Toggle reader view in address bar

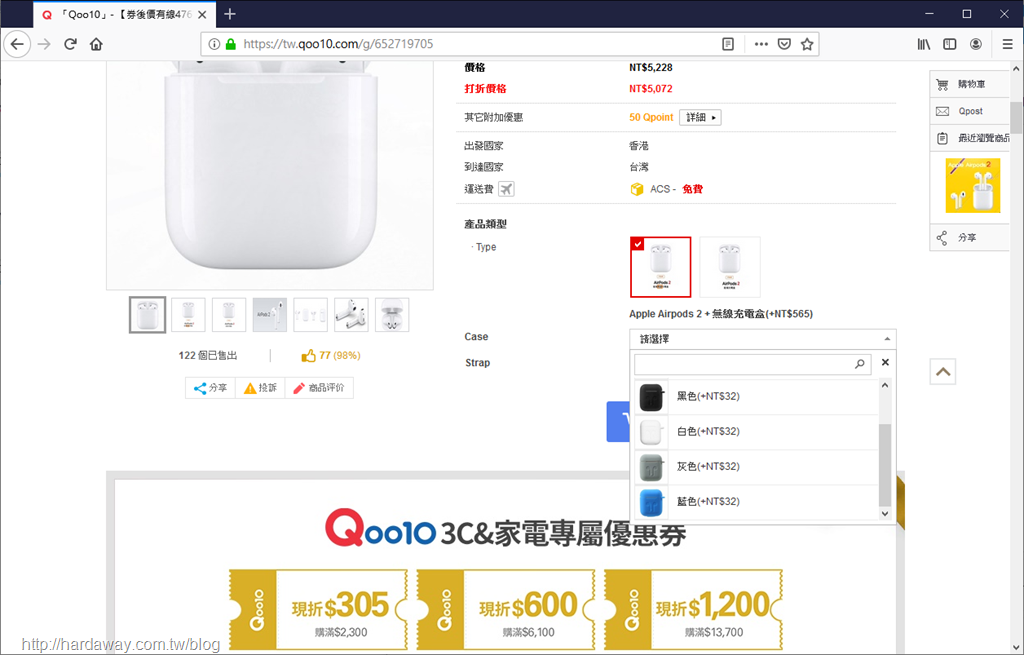pyautogui.click(x=728, y=44)
